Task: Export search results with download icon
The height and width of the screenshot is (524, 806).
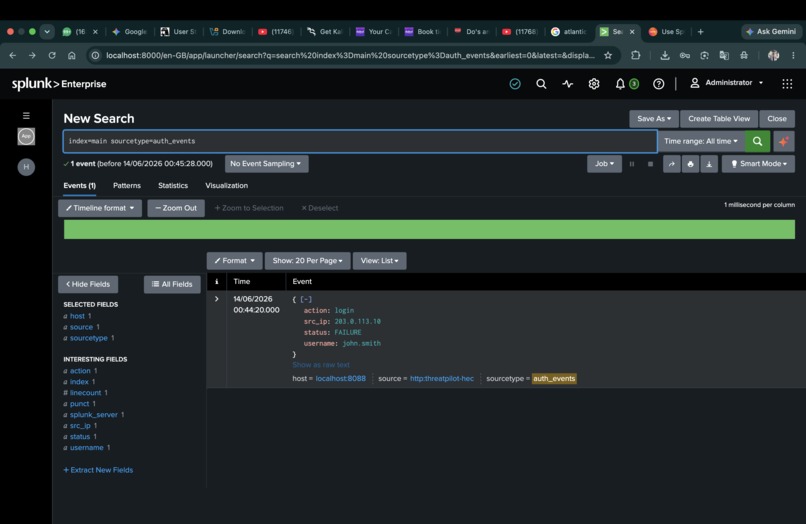Action: tap(709, 164)
